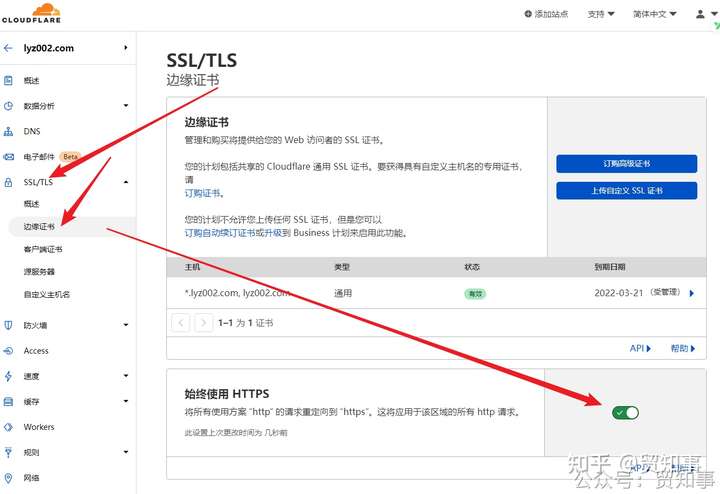Screen dimensions: 720x494
Task: Follow the 订购证书 link
Action: 202,193
